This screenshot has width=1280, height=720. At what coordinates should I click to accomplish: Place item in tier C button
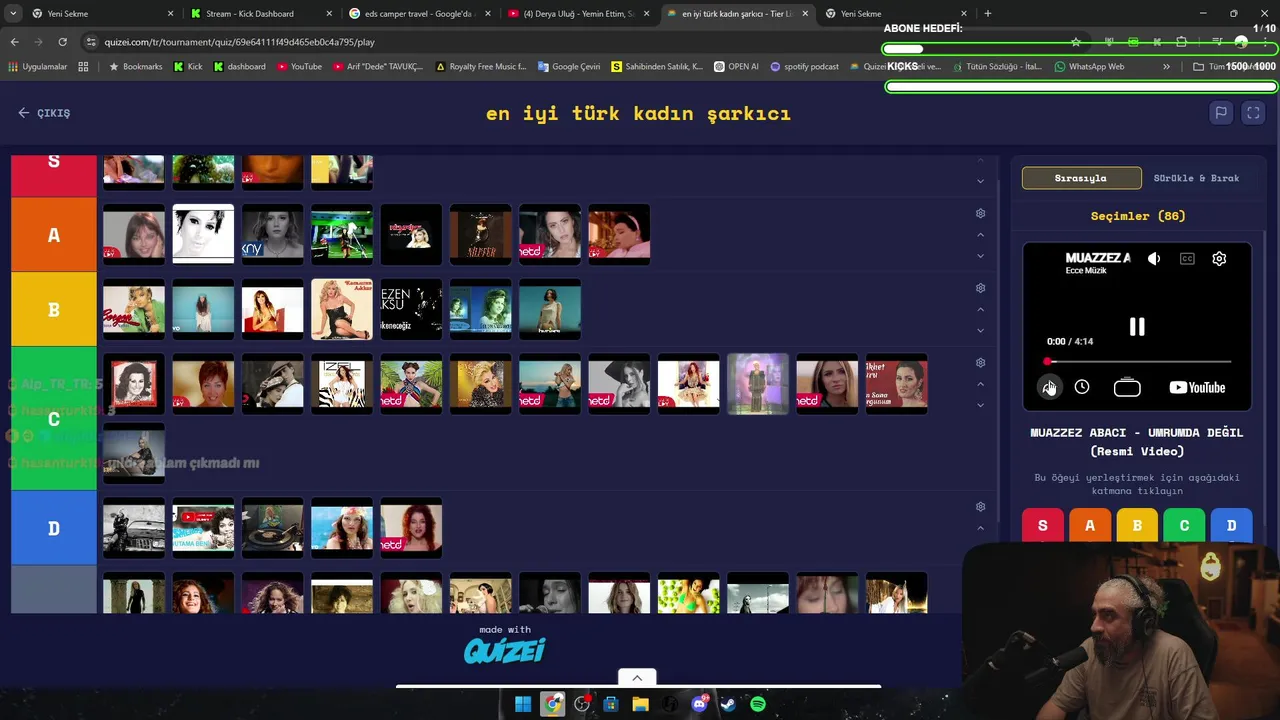click(1184, 526)
